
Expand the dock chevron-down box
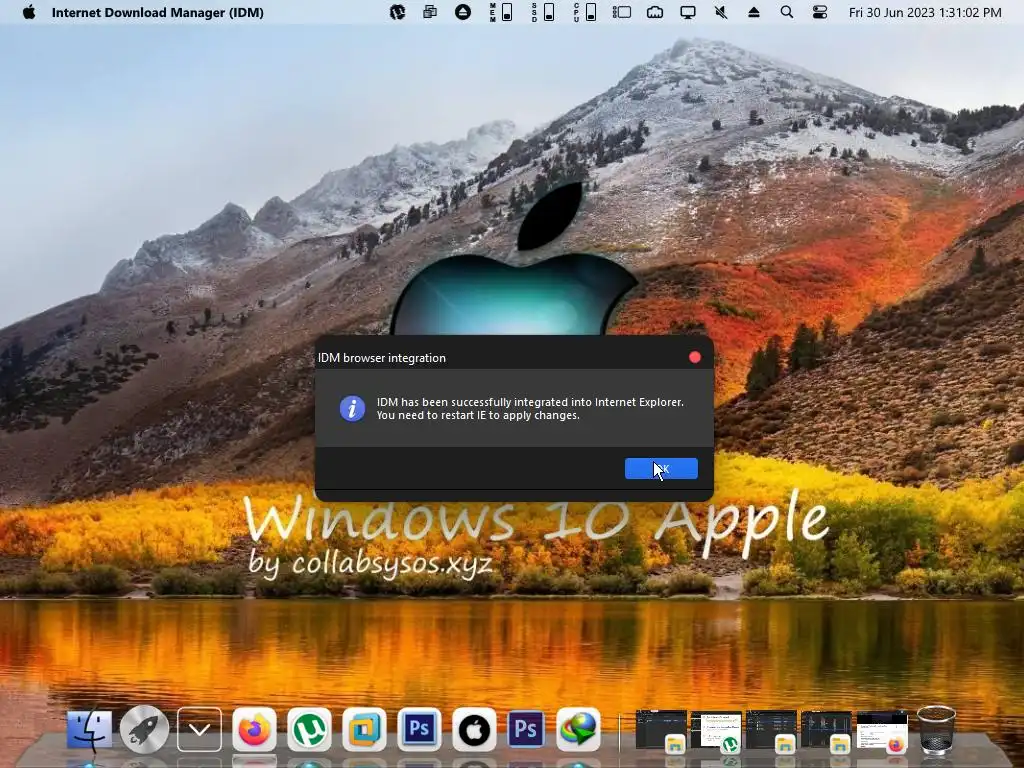199,729
